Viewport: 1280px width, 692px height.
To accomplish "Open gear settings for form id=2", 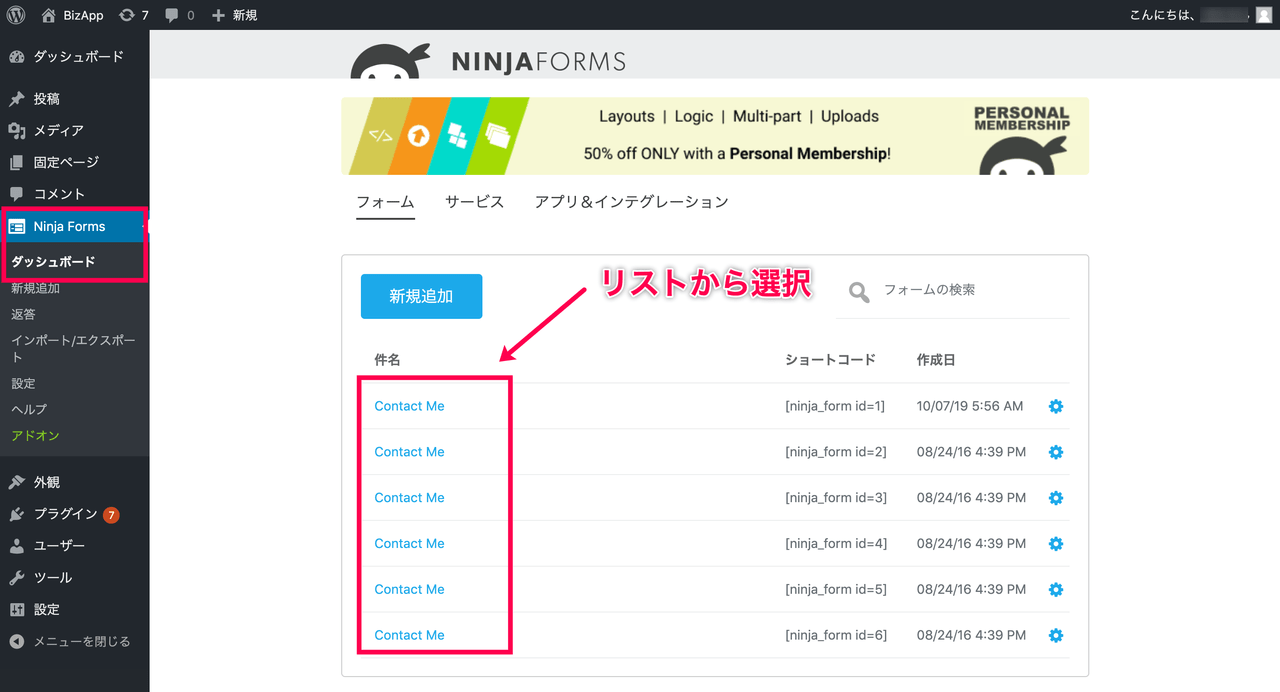I will (x=1056, y=452).
